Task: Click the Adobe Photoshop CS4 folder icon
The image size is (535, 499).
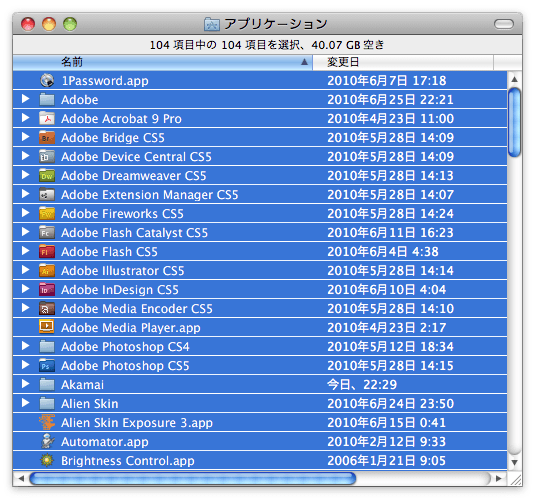Action: 47,346
